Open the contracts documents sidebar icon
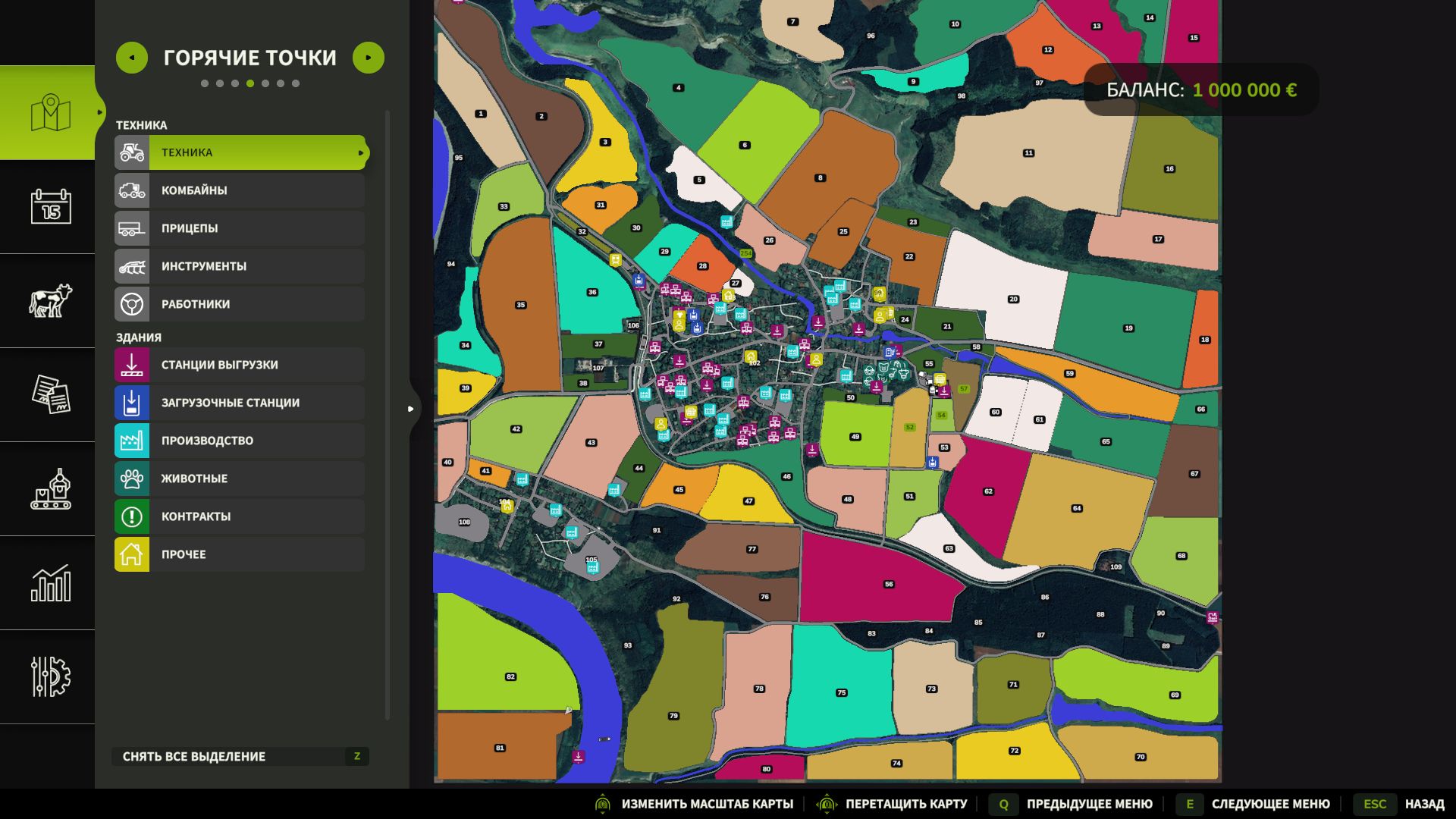1456x819 pixels. coord(50,394)
